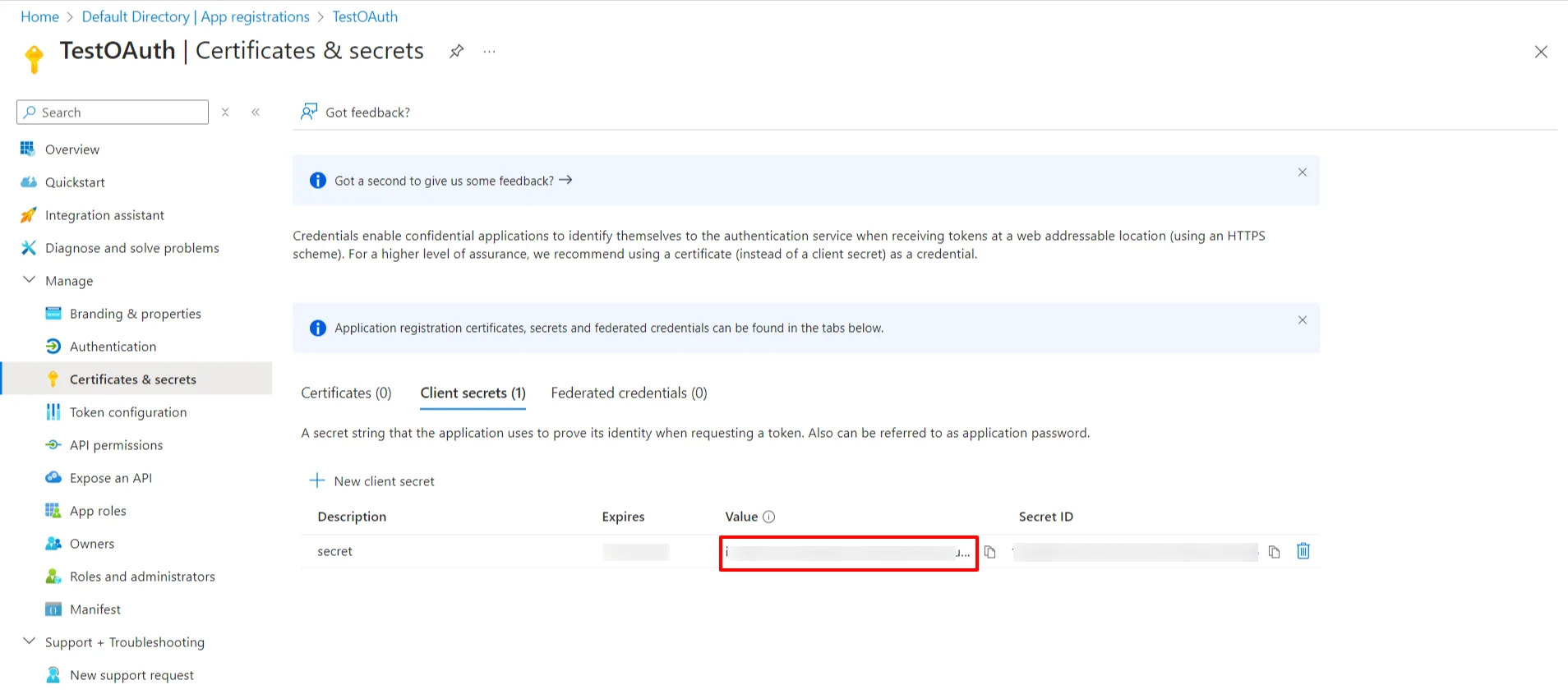Open Expose an API
The height and width of the screenshot is (694, 1568).
click(111, 478)
